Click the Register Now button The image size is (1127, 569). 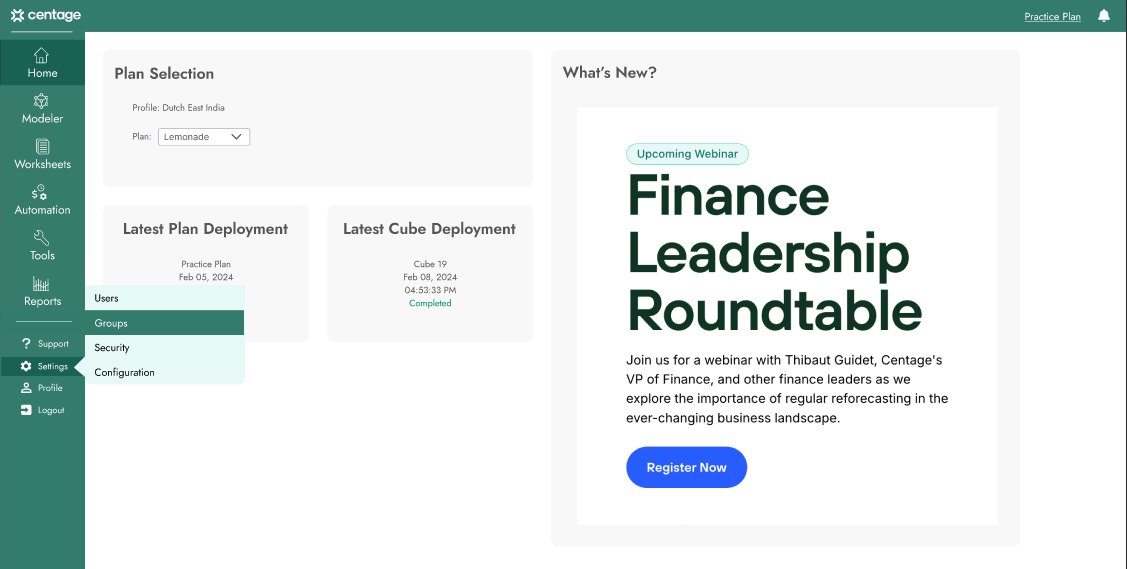(686, 468)
